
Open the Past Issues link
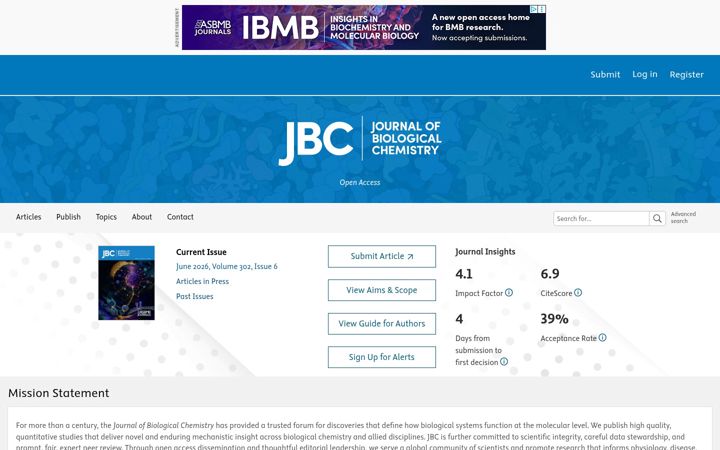tap(195, 297)
